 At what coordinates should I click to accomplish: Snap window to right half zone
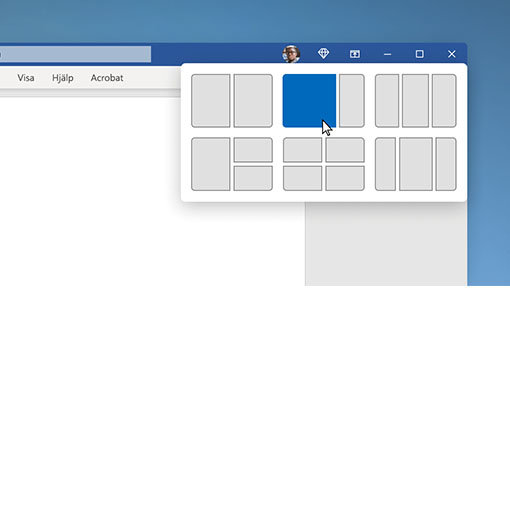click(253, 101)
